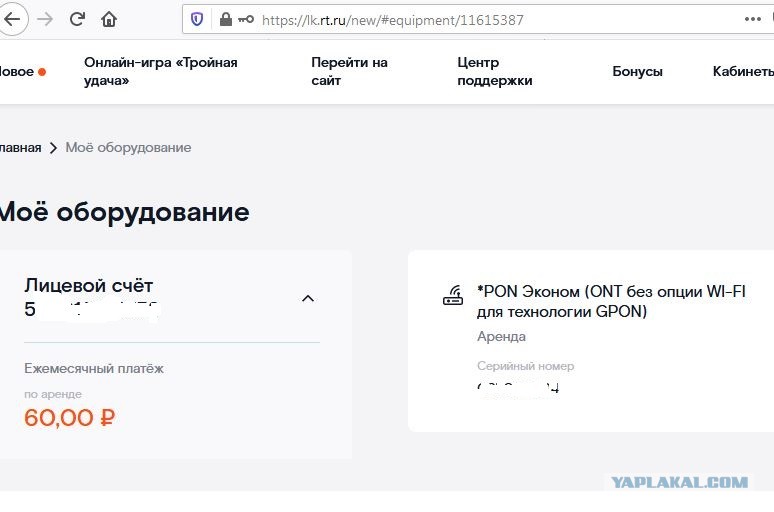Click the saved password key icon

pyautogui.click(x=246, y=19)
